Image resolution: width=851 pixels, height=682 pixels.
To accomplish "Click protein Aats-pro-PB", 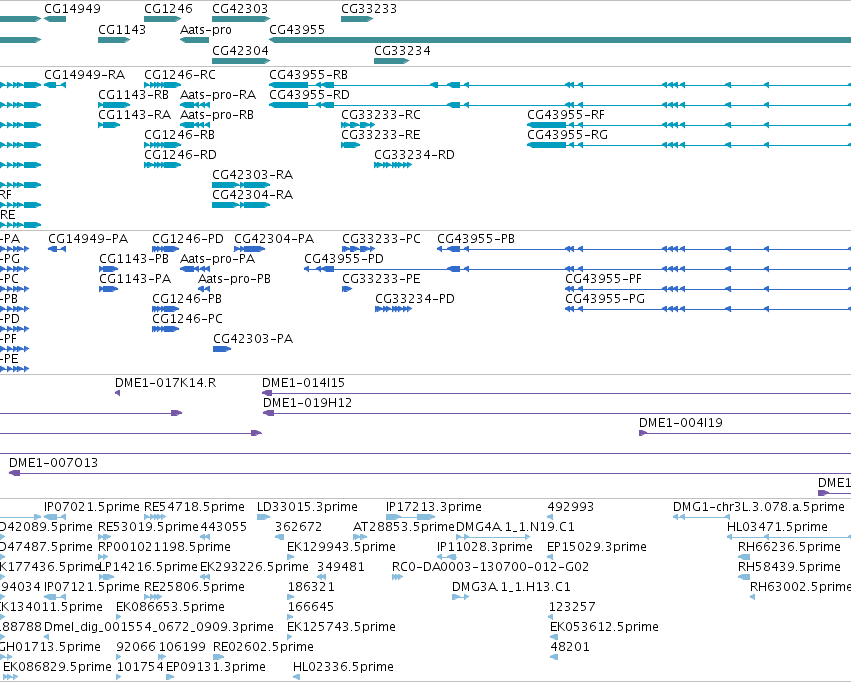I will 234,279.
